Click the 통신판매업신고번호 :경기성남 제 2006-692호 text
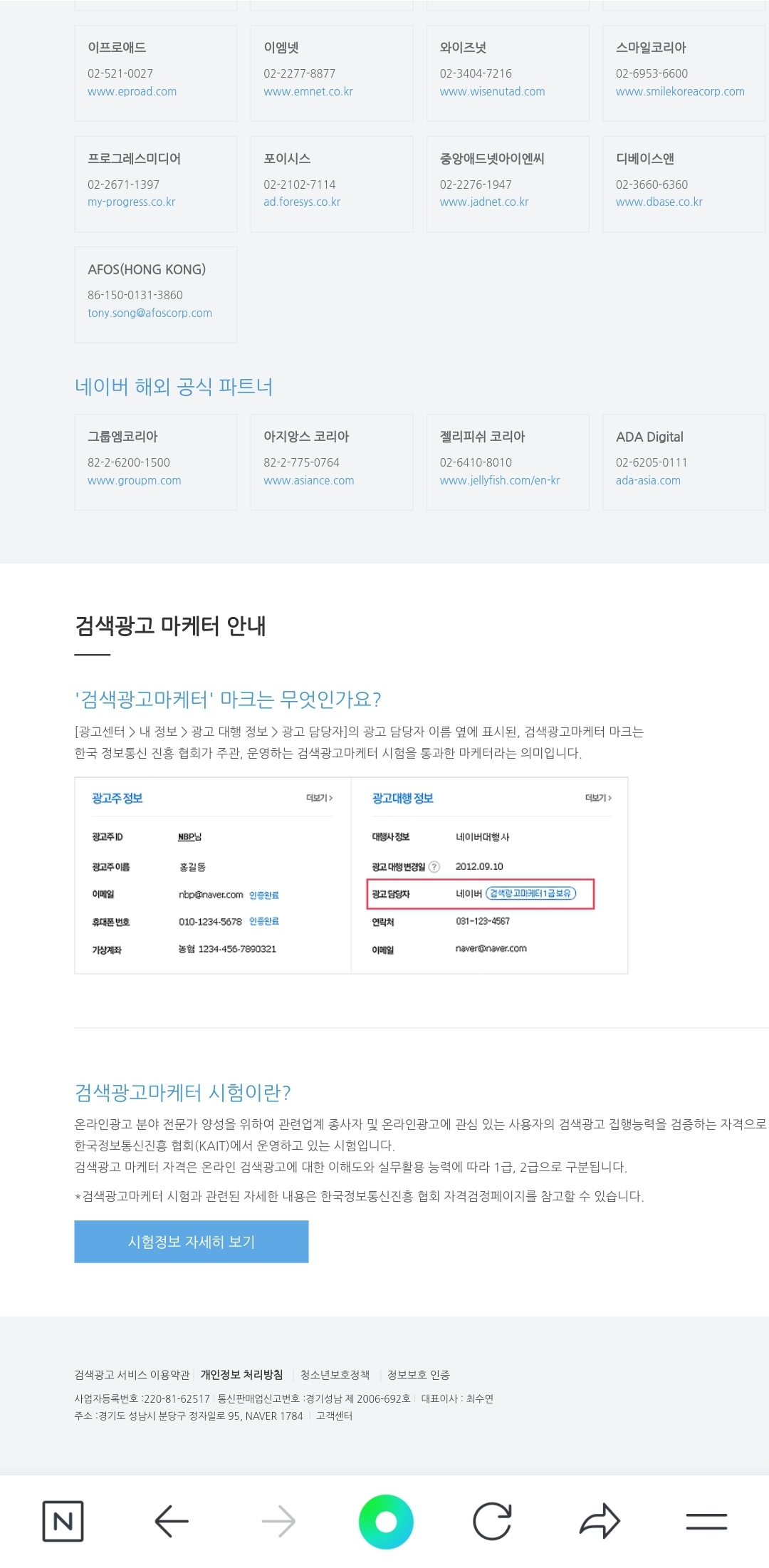The image size is (769, 1568). coord(314,1399)
